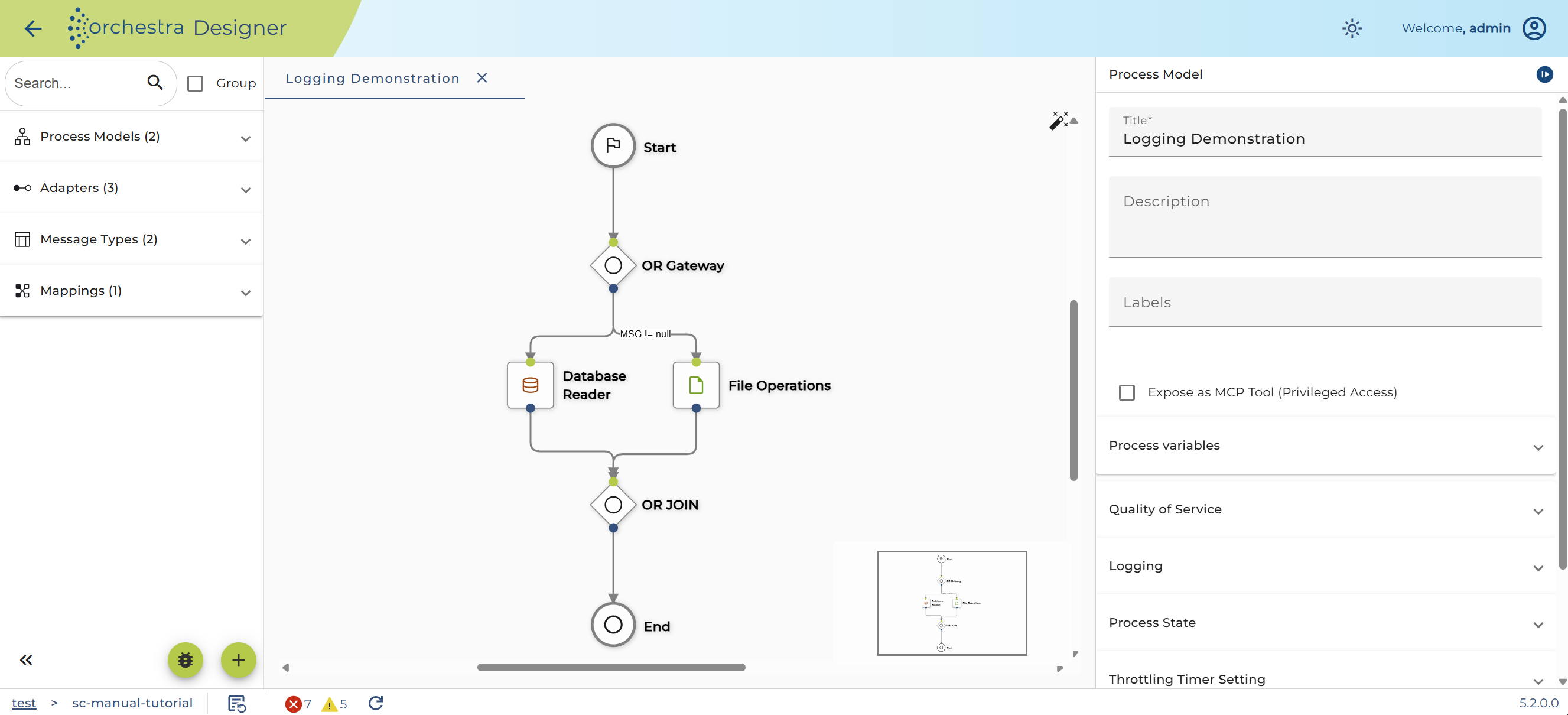Click the back arrow icon in header
The image size is (1568, 715).
pos(33,28)
